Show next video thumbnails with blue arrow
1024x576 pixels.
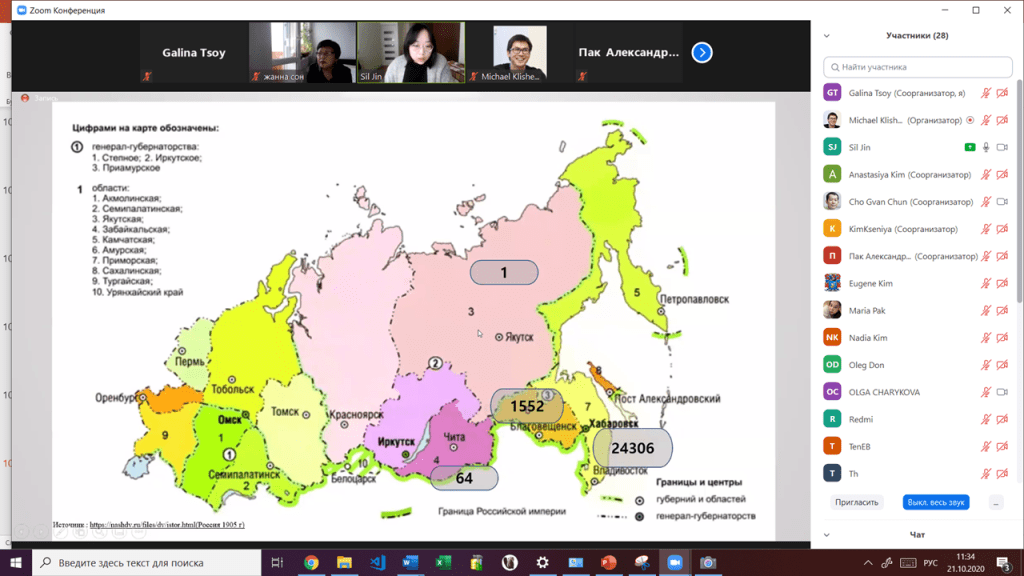[x=702, y=52]
